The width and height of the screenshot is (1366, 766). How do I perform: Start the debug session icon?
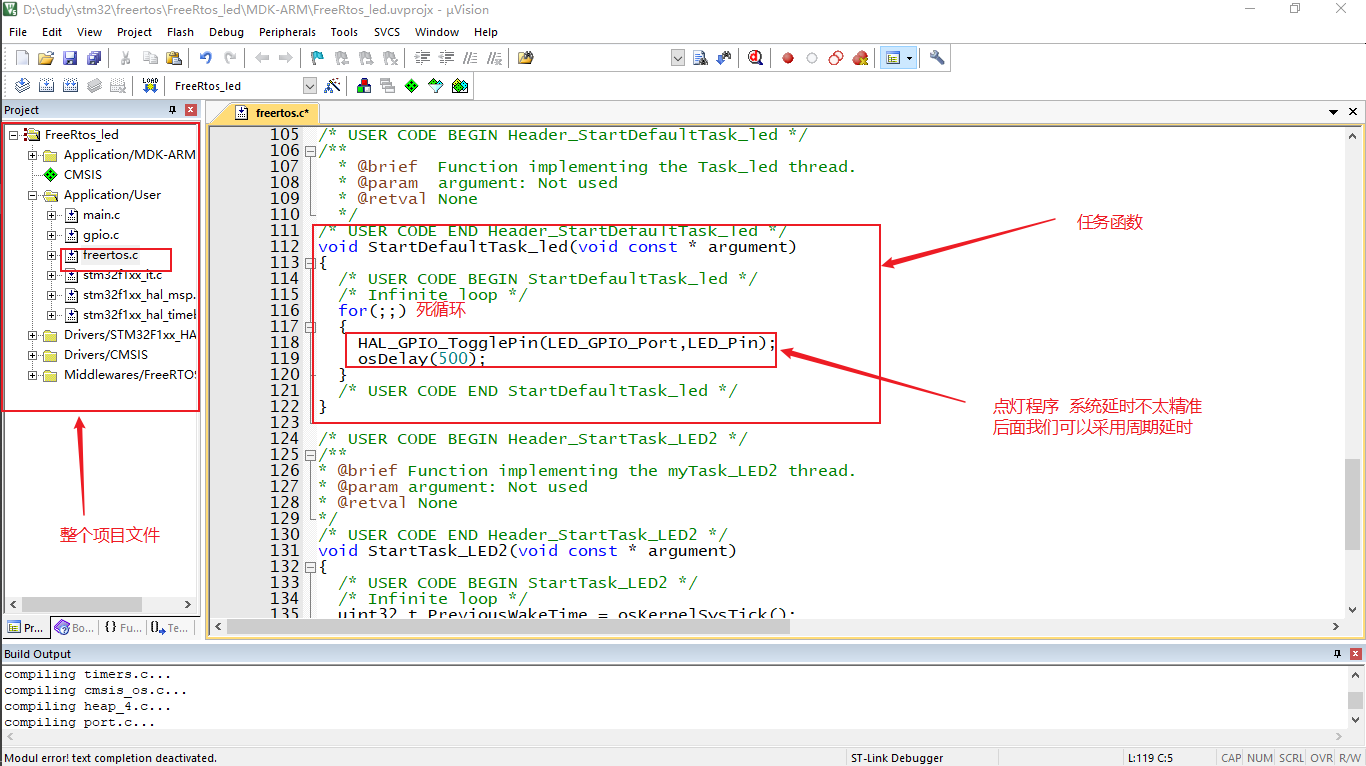point(755,58)
